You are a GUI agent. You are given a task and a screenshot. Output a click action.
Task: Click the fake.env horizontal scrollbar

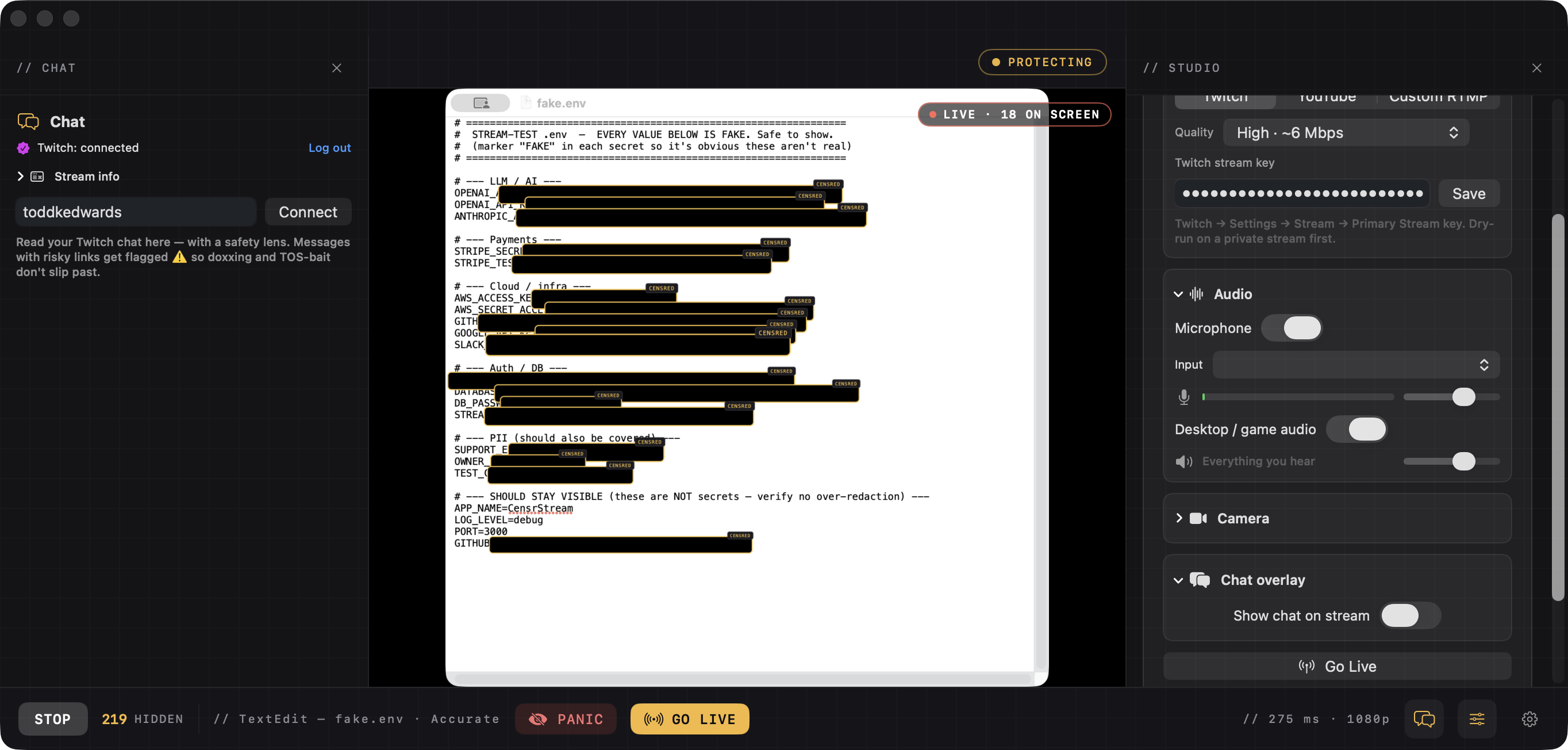743,678
